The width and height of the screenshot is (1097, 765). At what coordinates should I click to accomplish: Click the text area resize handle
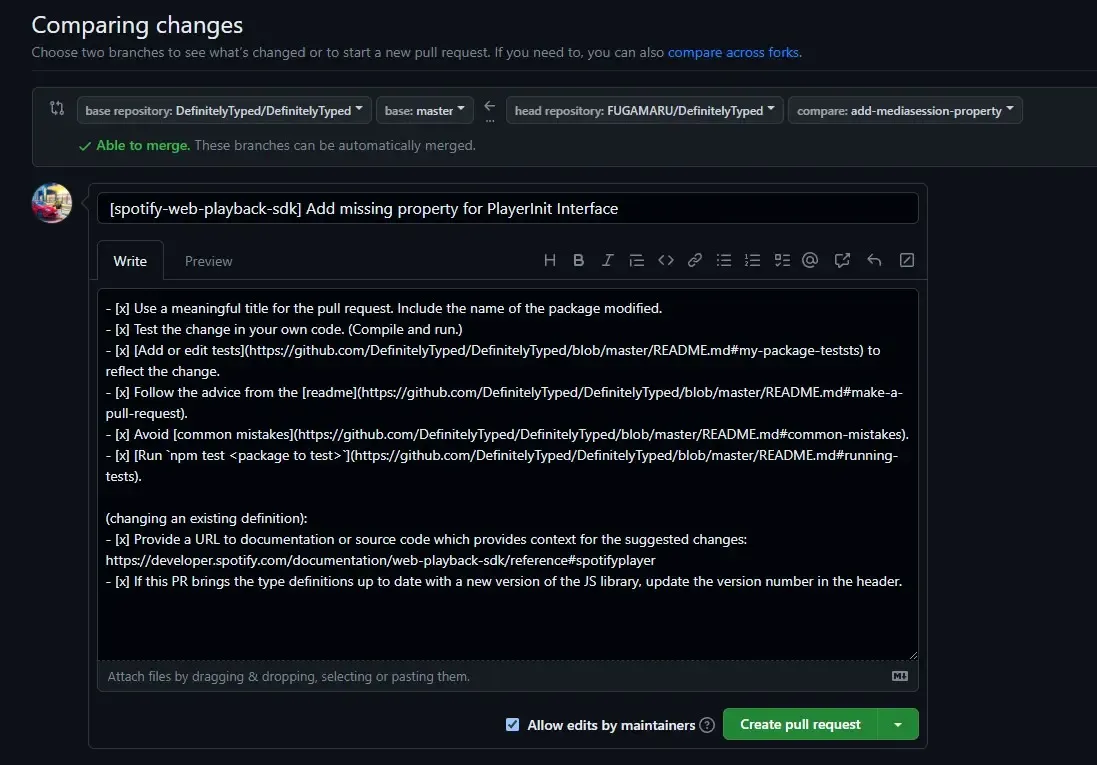pyautogui.click(x=913, y=655)
